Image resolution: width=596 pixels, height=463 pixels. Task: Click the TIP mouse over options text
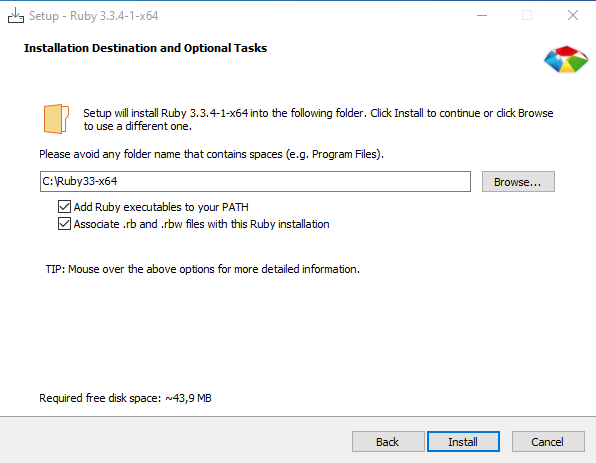click(x=203, y=269)
